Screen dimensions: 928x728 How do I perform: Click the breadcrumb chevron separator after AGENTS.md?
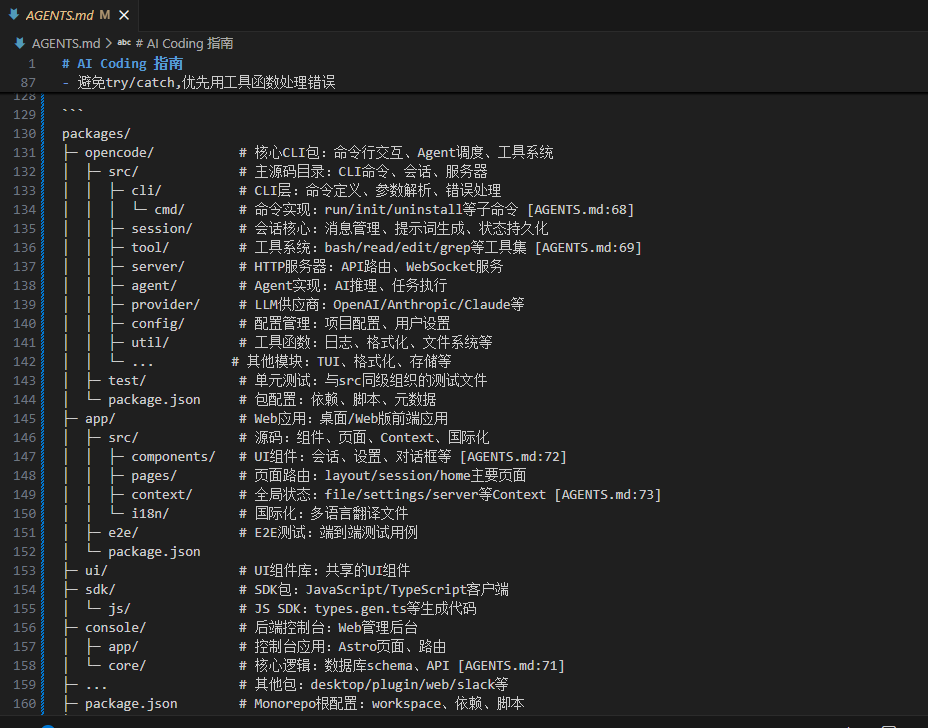[x=108, y=43]
